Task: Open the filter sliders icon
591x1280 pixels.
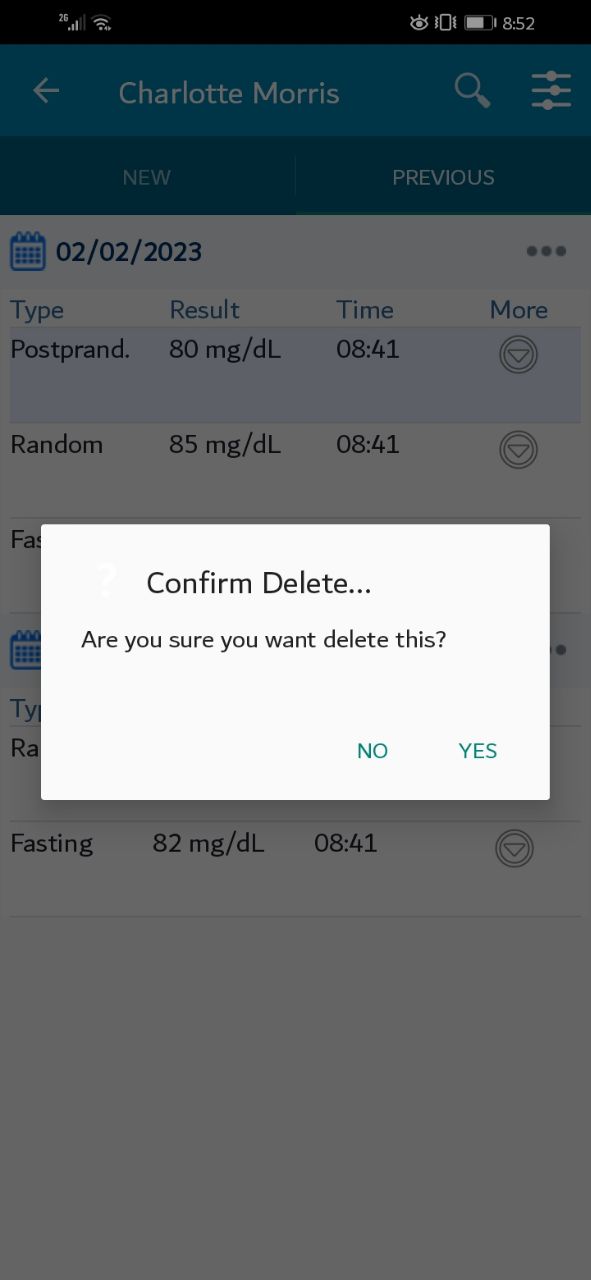Action: (x=551, y=91)
